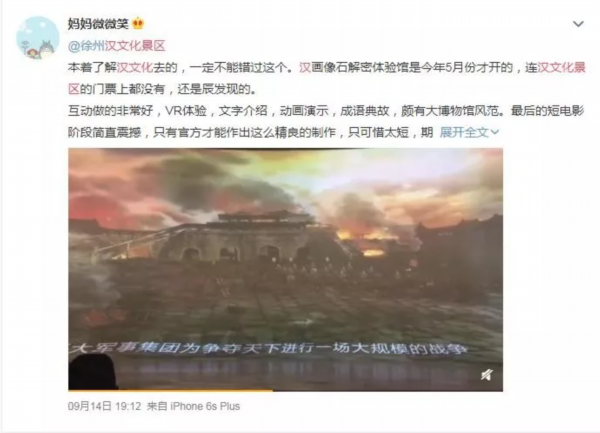Viewport: 600px width, 433px height.
Task: Open the 妈妈微微笑 username profile
Action: tap(98, 24)
